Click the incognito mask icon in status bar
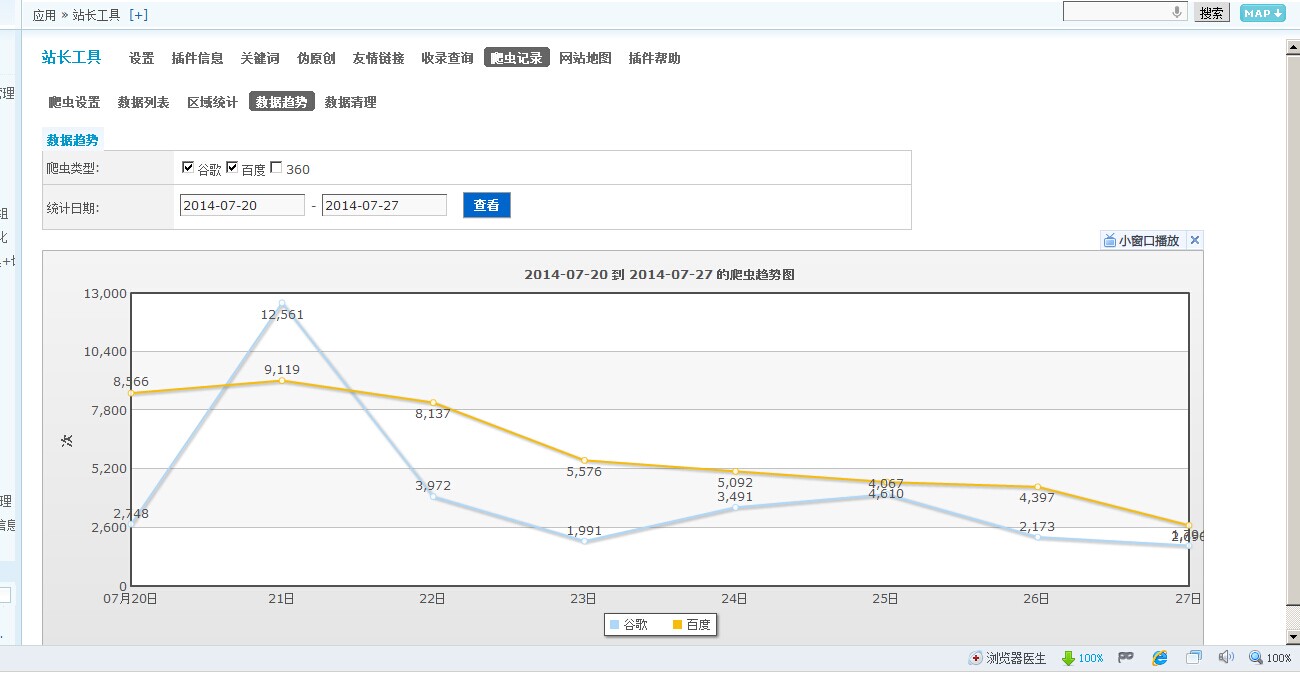Image resolution: width=1300 pixels, height=673 pixels. tap(1125, 657)
